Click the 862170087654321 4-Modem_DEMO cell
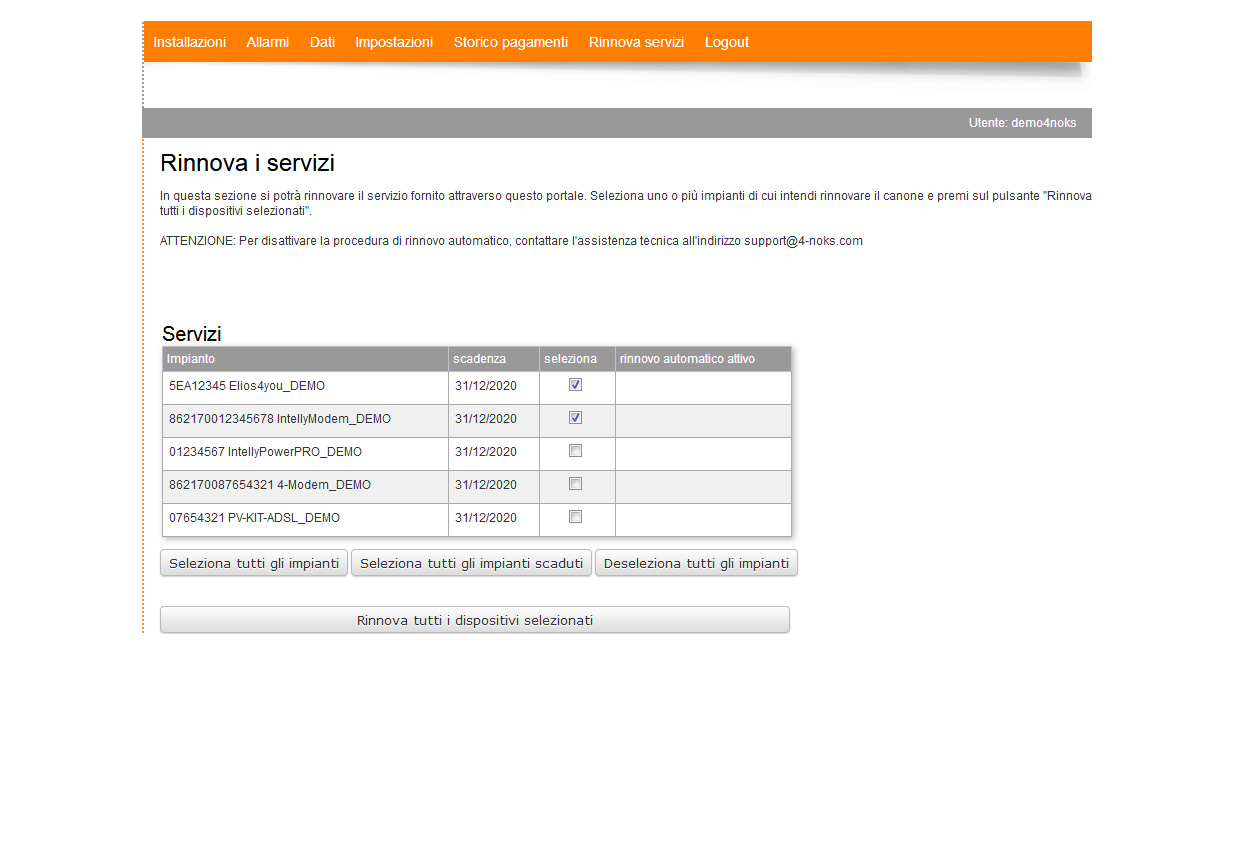Image resolution: width=1234 pixels, height=847 pixels. (x=305, y=487)
